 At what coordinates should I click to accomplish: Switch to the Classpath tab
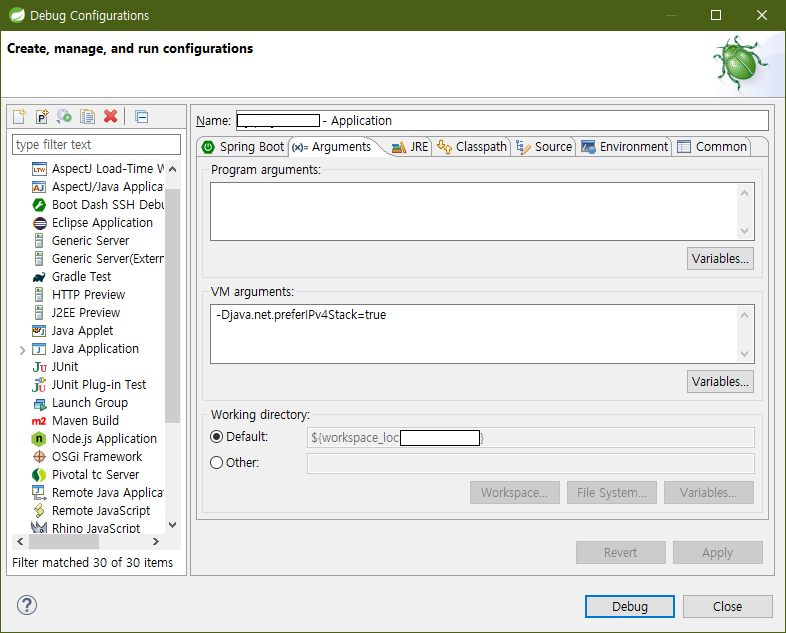(x=472, y=147)
